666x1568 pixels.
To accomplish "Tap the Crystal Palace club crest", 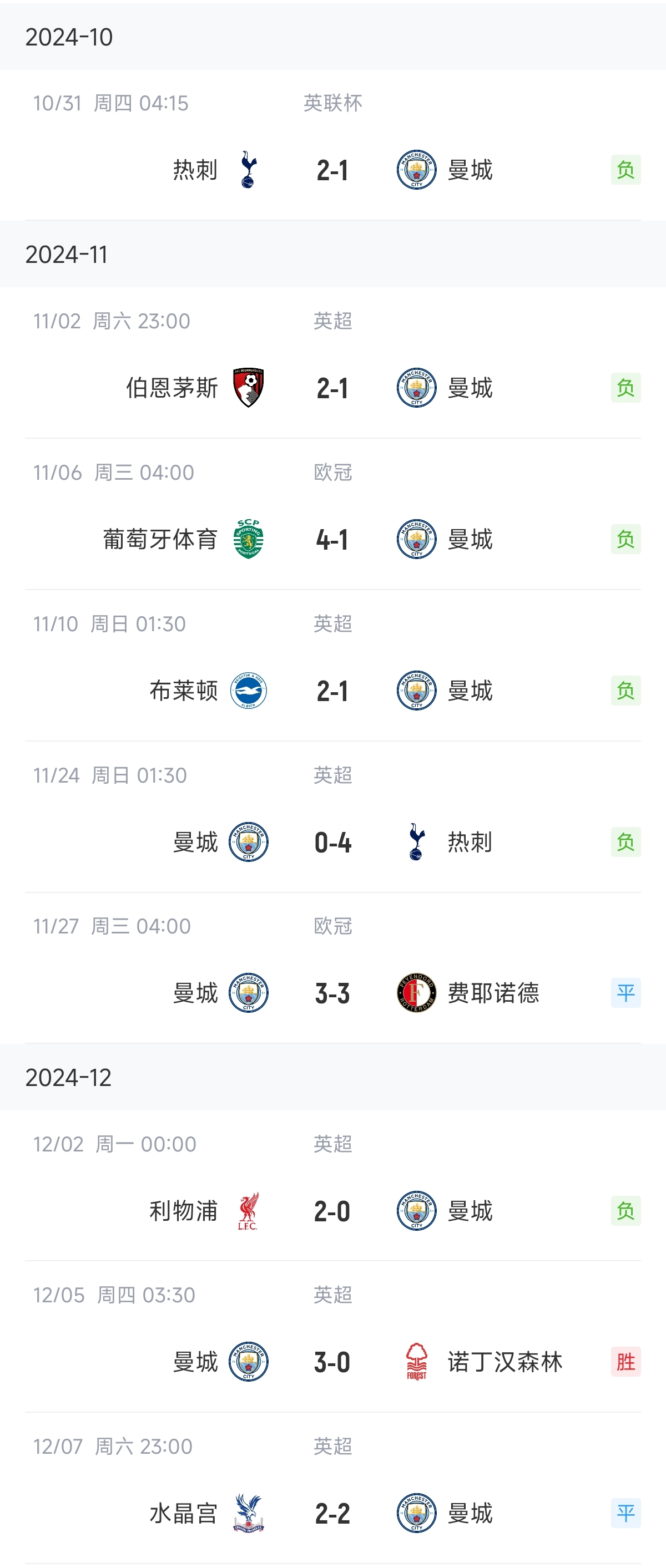I will (x=248, y=1513).
